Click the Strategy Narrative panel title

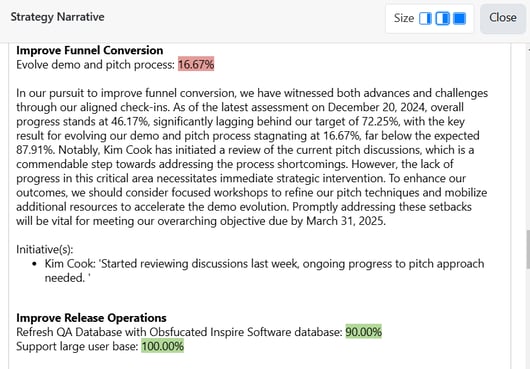pyautogui.click(x=57, y=17)
